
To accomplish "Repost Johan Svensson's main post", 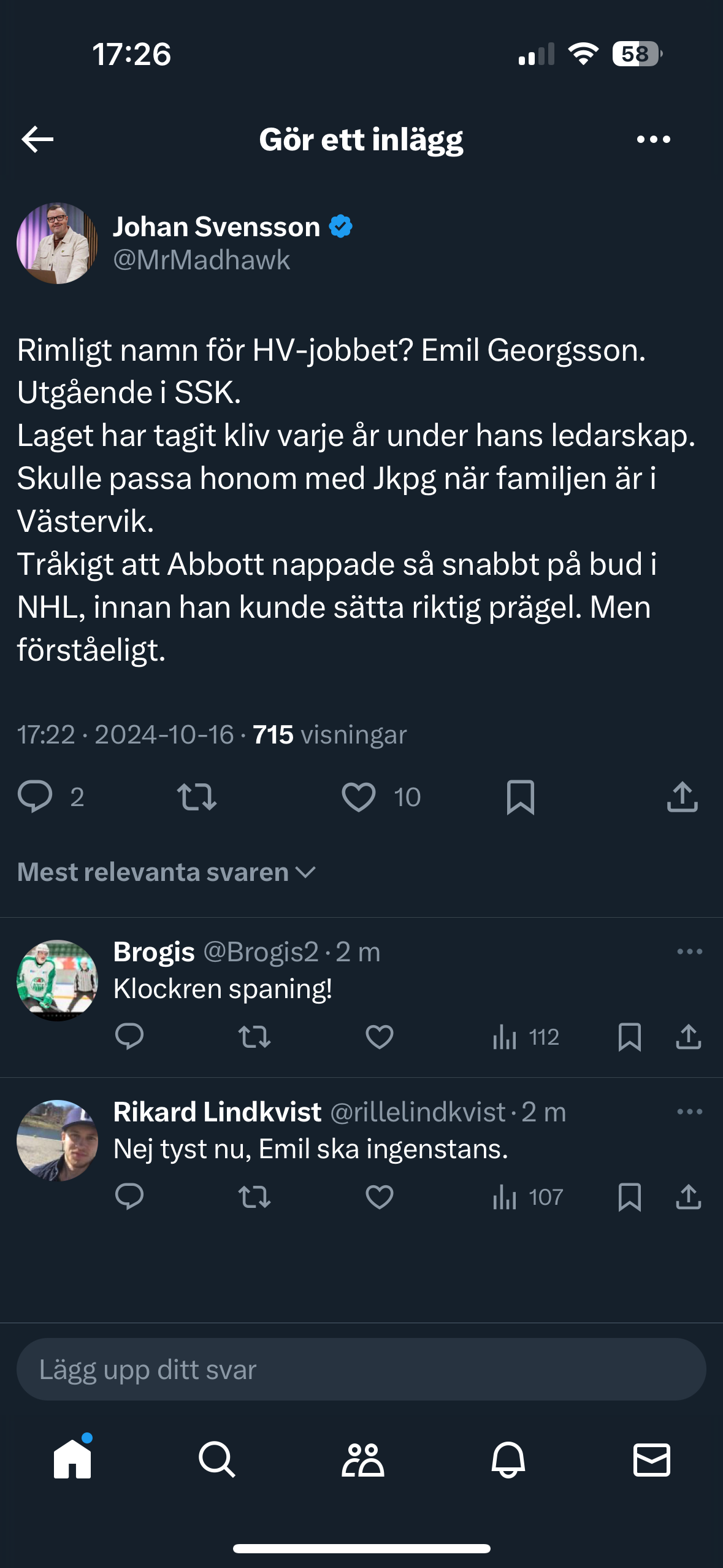I will coord(197,797).
